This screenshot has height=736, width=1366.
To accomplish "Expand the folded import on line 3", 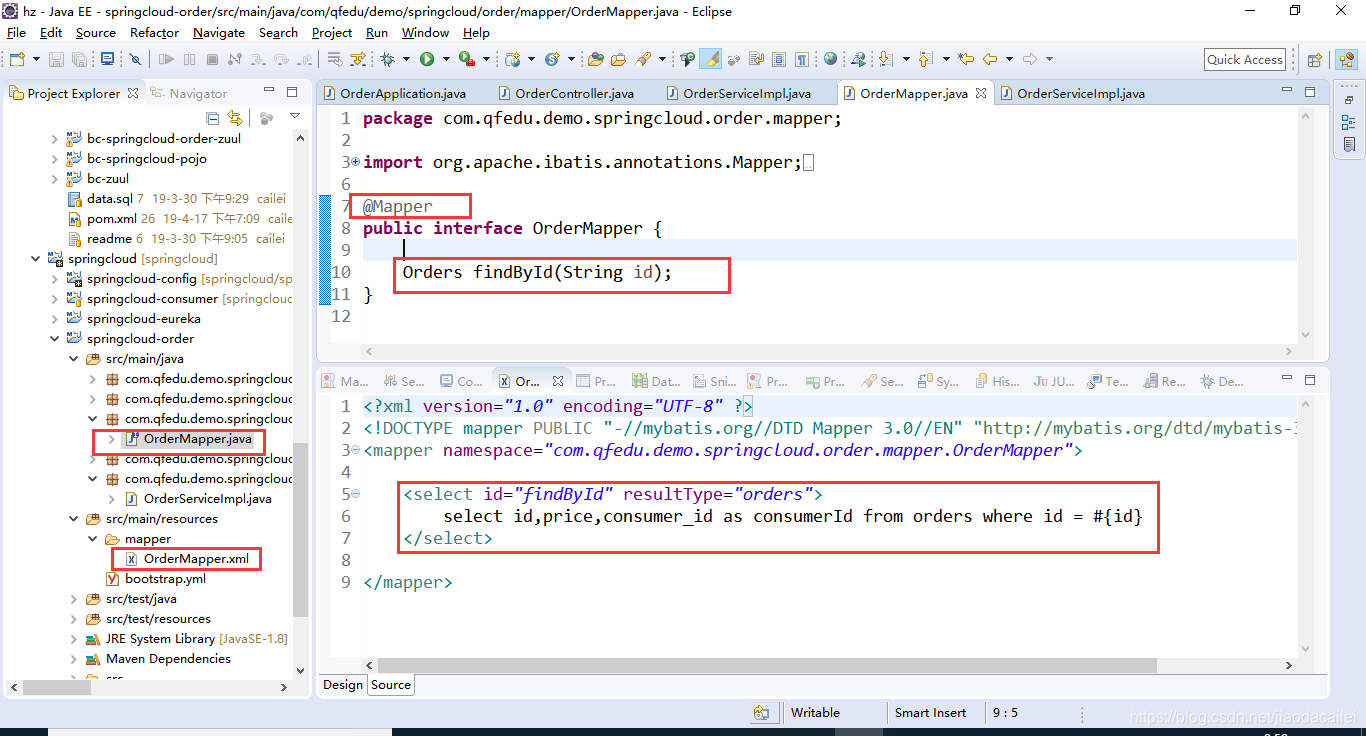I will point(356,162).
